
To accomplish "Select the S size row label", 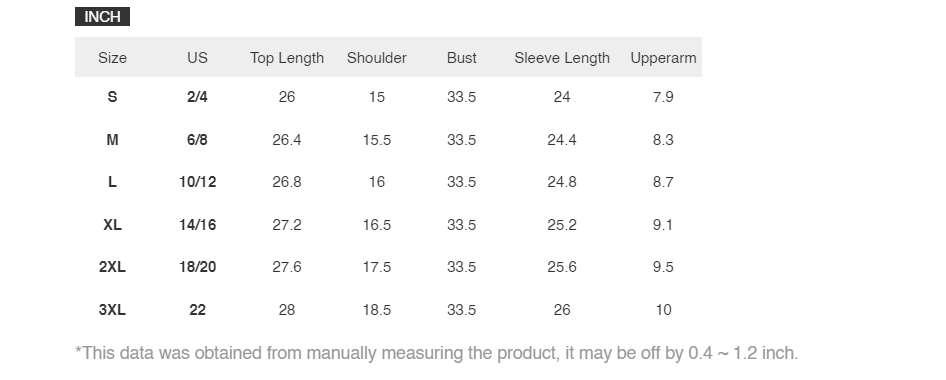I will (x=112, y=97).
